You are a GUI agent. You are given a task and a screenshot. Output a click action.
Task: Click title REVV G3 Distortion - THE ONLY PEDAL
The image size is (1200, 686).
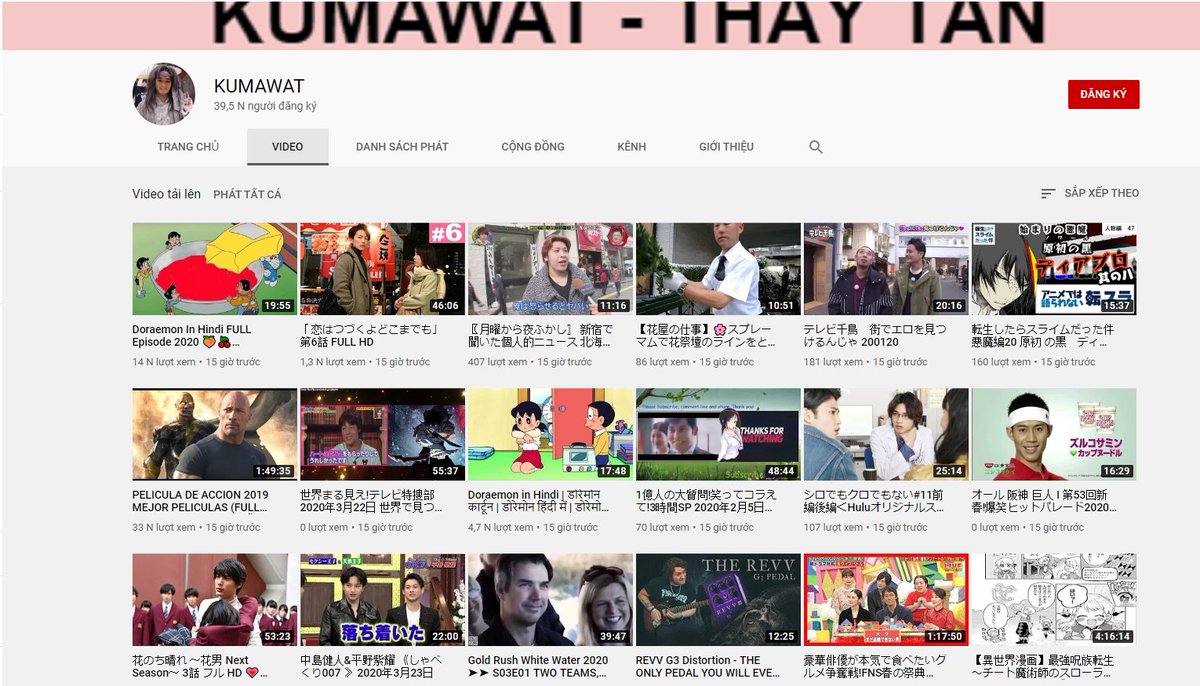709,667
